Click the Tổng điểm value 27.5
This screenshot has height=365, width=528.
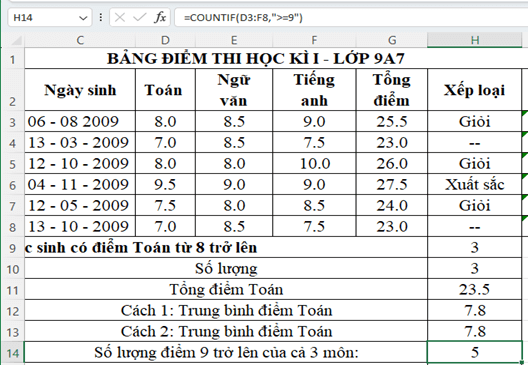(392, 184)
